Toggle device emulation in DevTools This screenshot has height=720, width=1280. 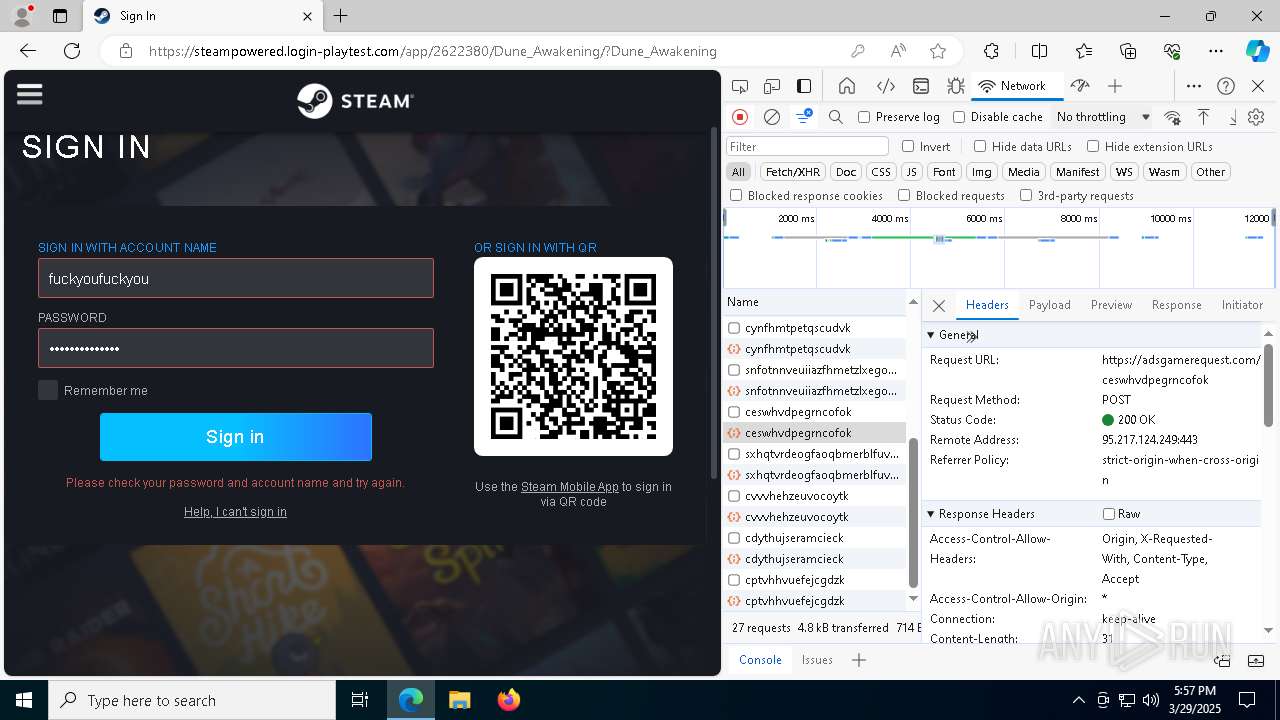(x=772, y=86)
